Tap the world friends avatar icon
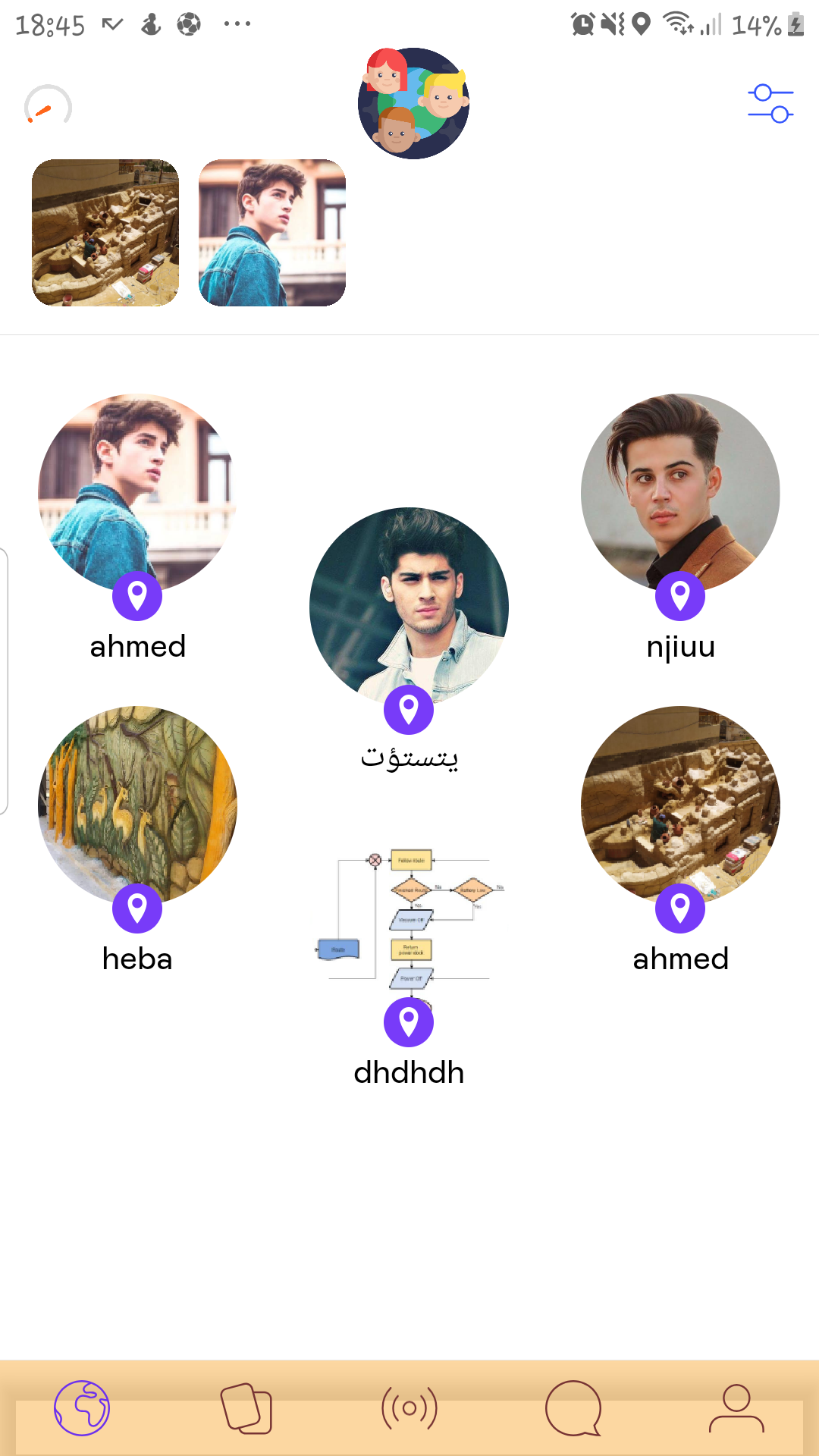Image resolution: width=819 pixels, height=1456 pixels. tap(413, 103)
